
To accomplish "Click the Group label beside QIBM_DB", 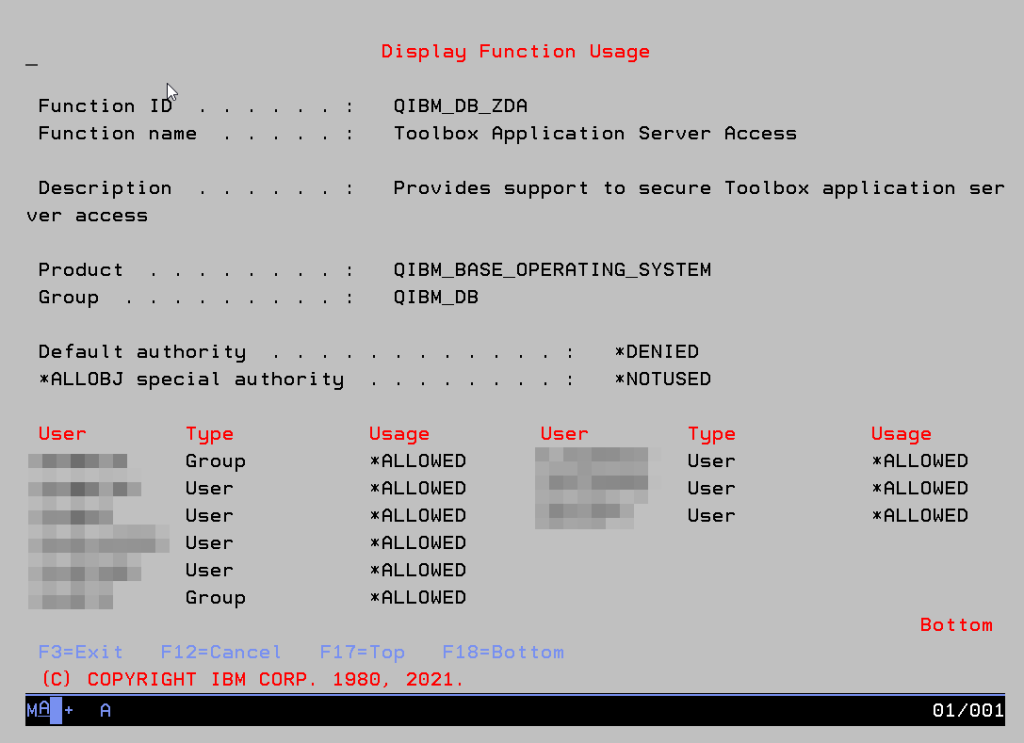I will pyautogui.click(x=69, y=298).
